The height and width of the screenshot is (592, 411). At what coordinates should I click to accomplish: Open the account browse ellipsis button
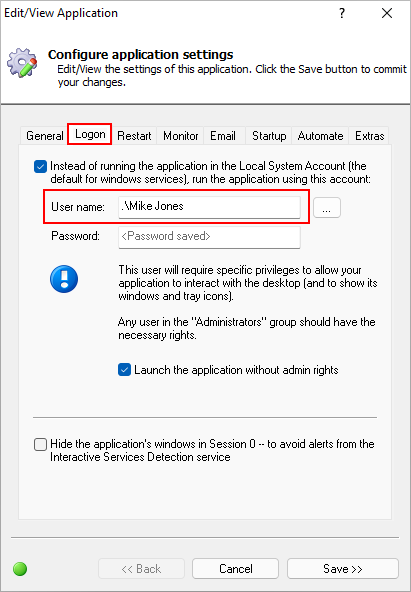tap(327, 207)
